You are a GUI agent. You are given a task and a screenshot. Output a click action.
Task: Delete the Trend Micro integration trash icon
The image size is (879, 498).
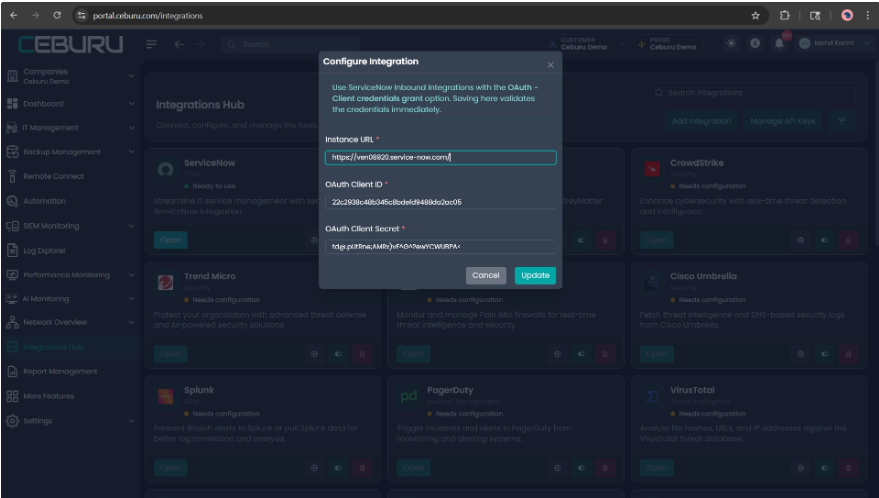[362, 354]
